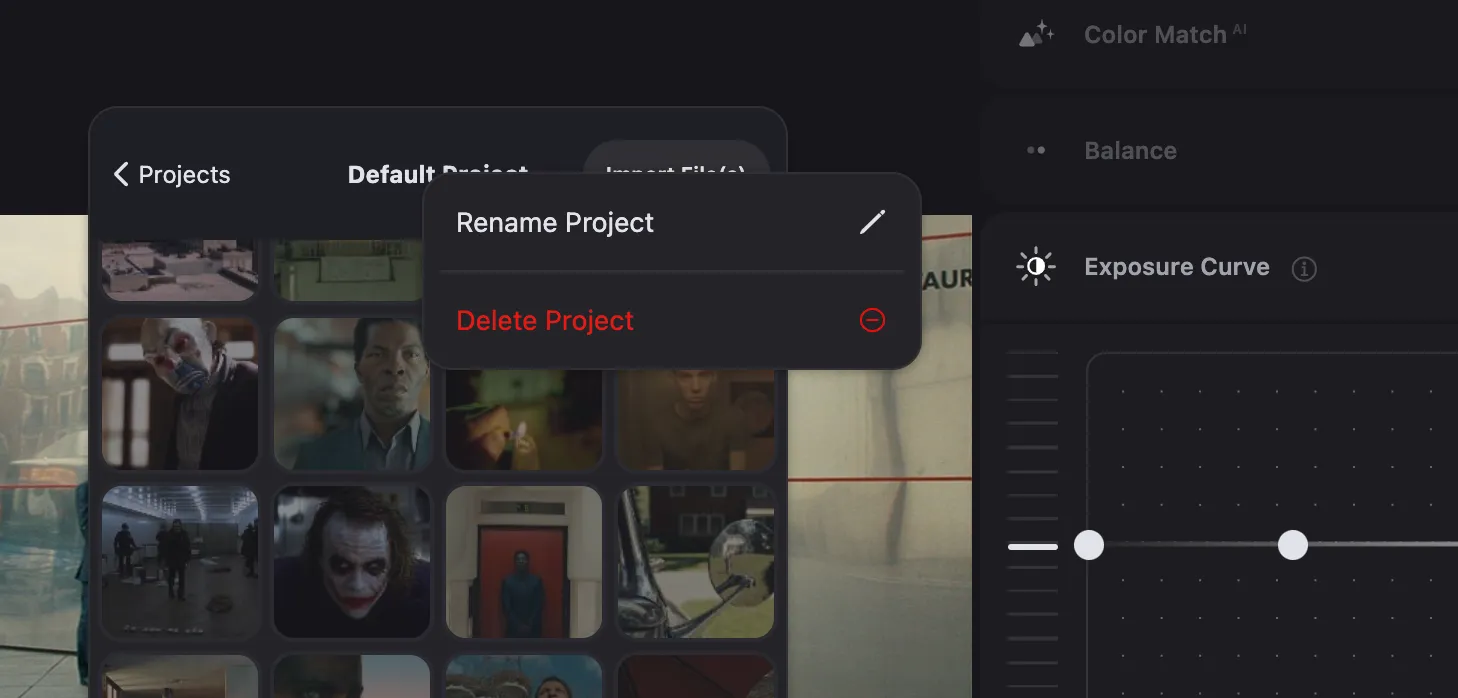The width and height of the screenshot is (1458, 698).
Task: Choose Rename Project from the menu
Action: click(671, 222)
